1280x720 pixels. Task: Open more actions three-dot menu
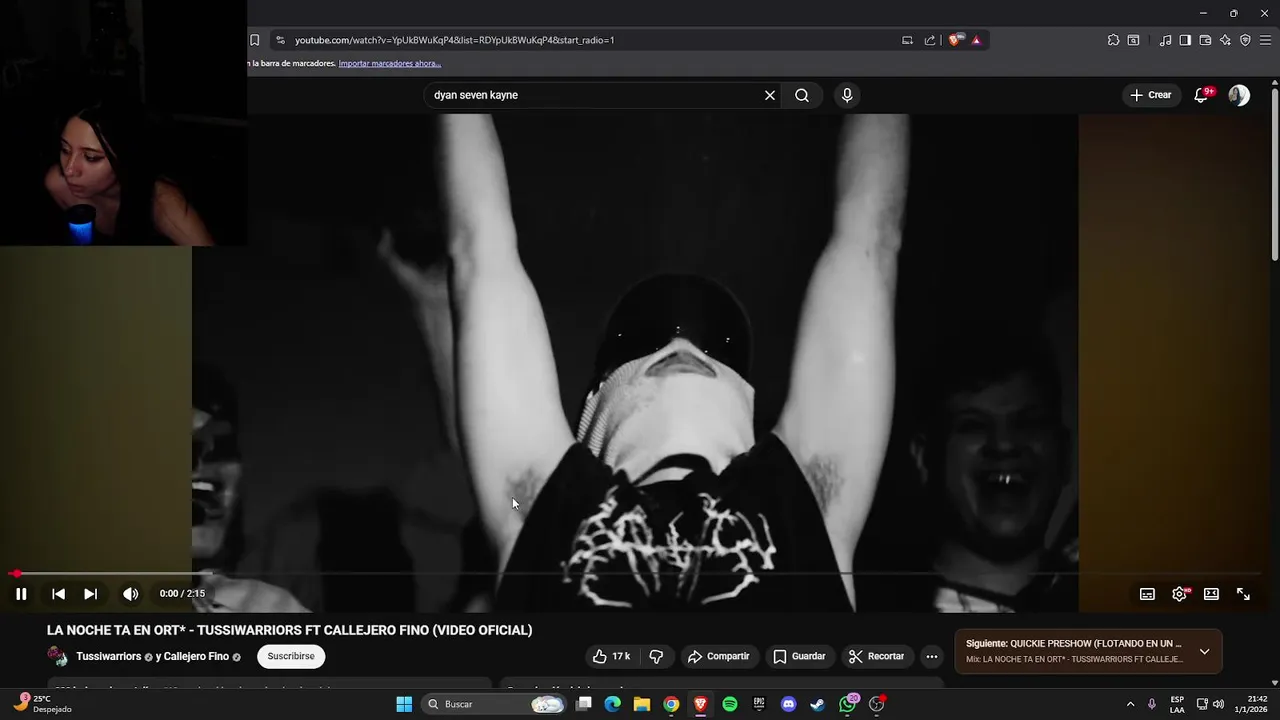tap(932, 656)
